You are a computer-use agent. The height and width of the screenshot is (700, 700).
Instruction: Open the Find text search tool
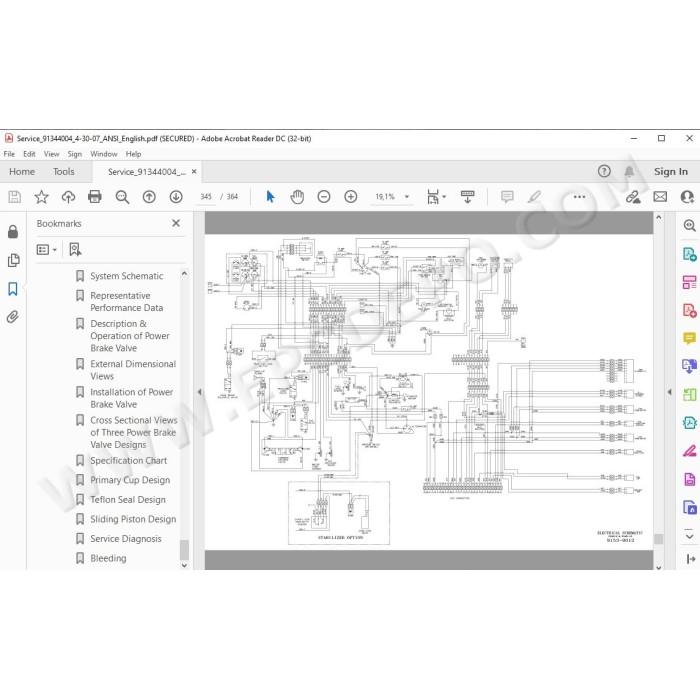(122, 197)
